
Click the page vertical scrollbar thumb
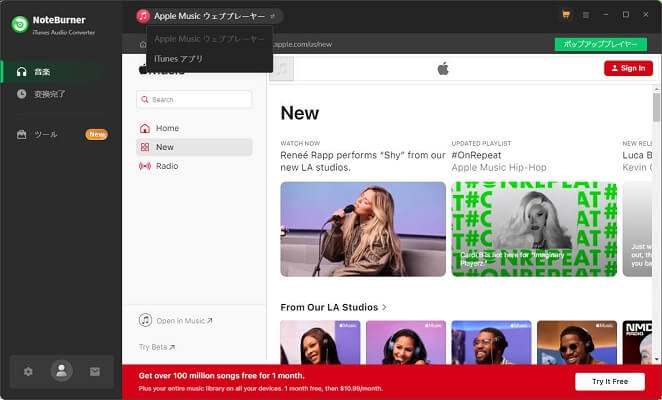click(x=656, y=106)
